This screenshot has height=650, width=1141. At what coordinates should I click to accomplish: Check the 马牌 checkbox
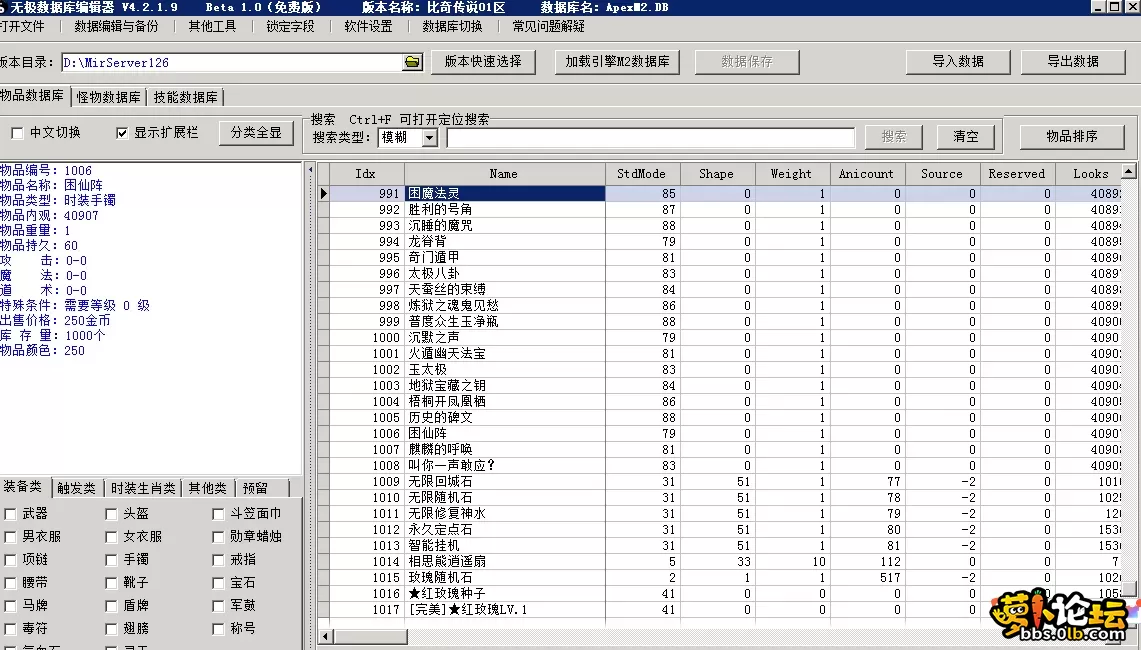coord(10,606)
